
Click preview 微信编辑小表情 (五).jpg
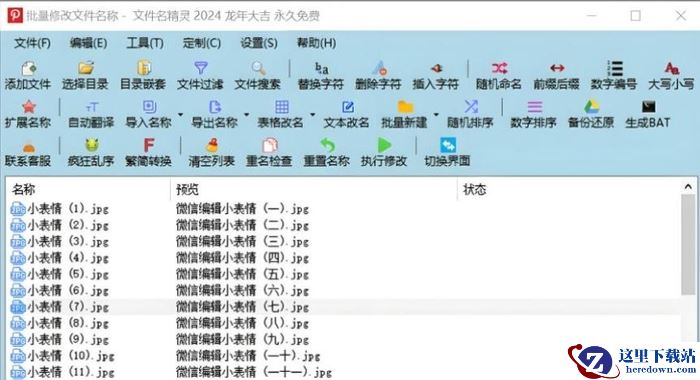tap(242, 274)
